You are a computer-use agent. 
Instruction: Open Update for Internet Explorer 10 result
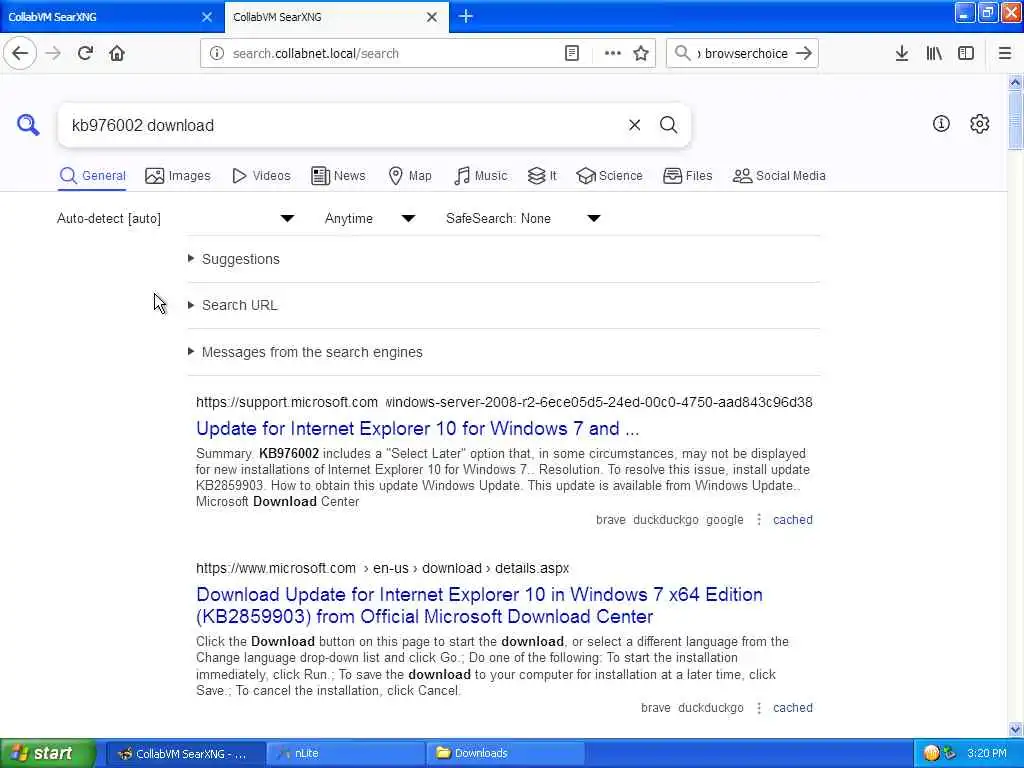click(417, 428)
